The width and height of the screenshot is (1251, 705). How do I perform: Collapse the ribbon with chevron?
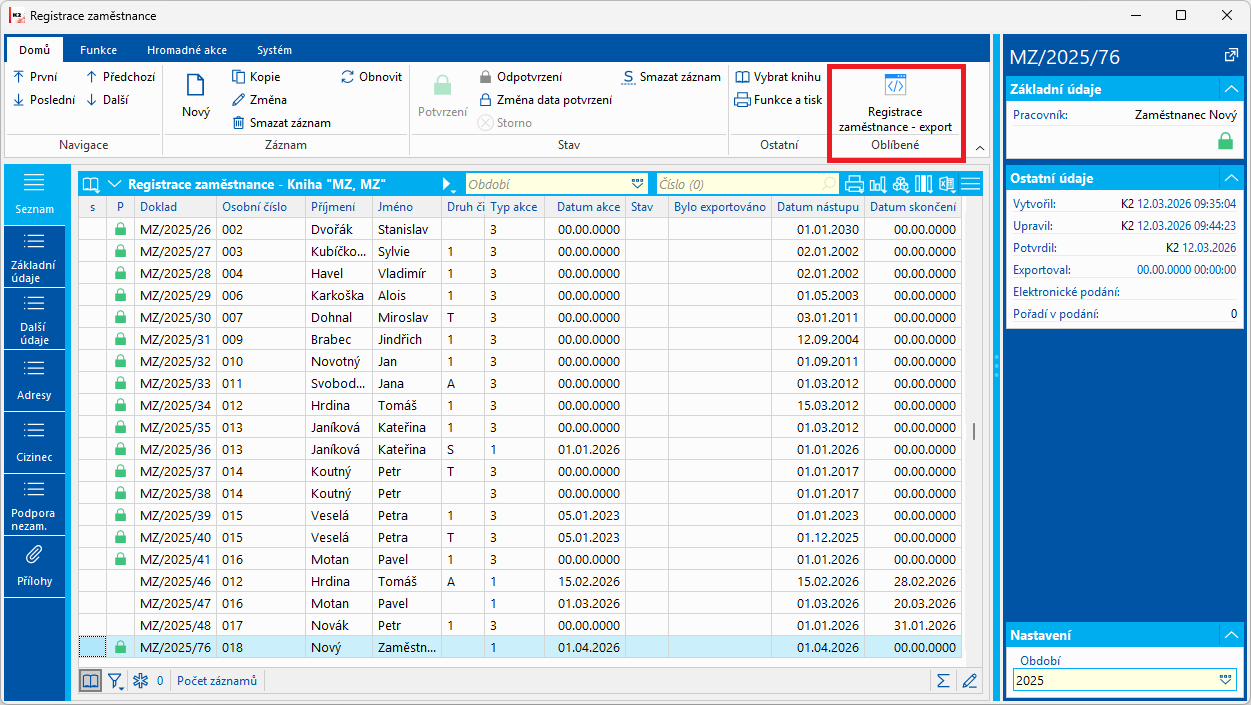click(979, 148)
